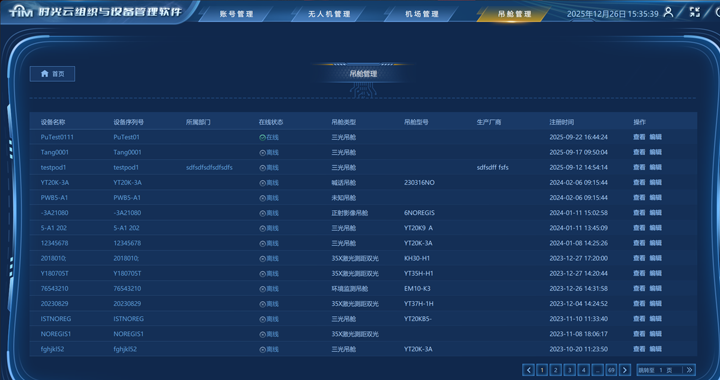720x380 pixels.
Task: Go to page 2
Action: tap(556, 370)
